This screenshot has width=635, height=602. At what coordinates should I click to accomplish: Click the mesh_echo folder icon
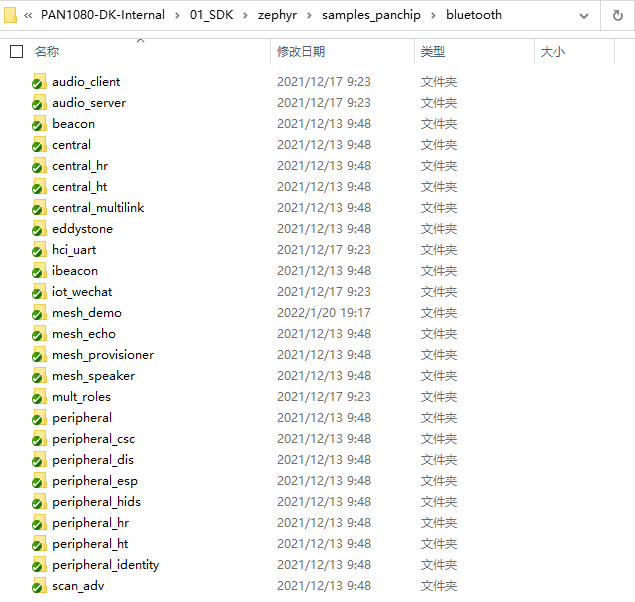[39, 334]
